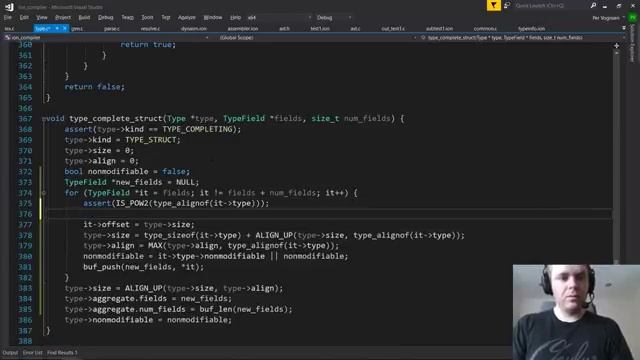640x360 pixels.
Task: Open the Error List panel tab
Action: tap(33, 353)
